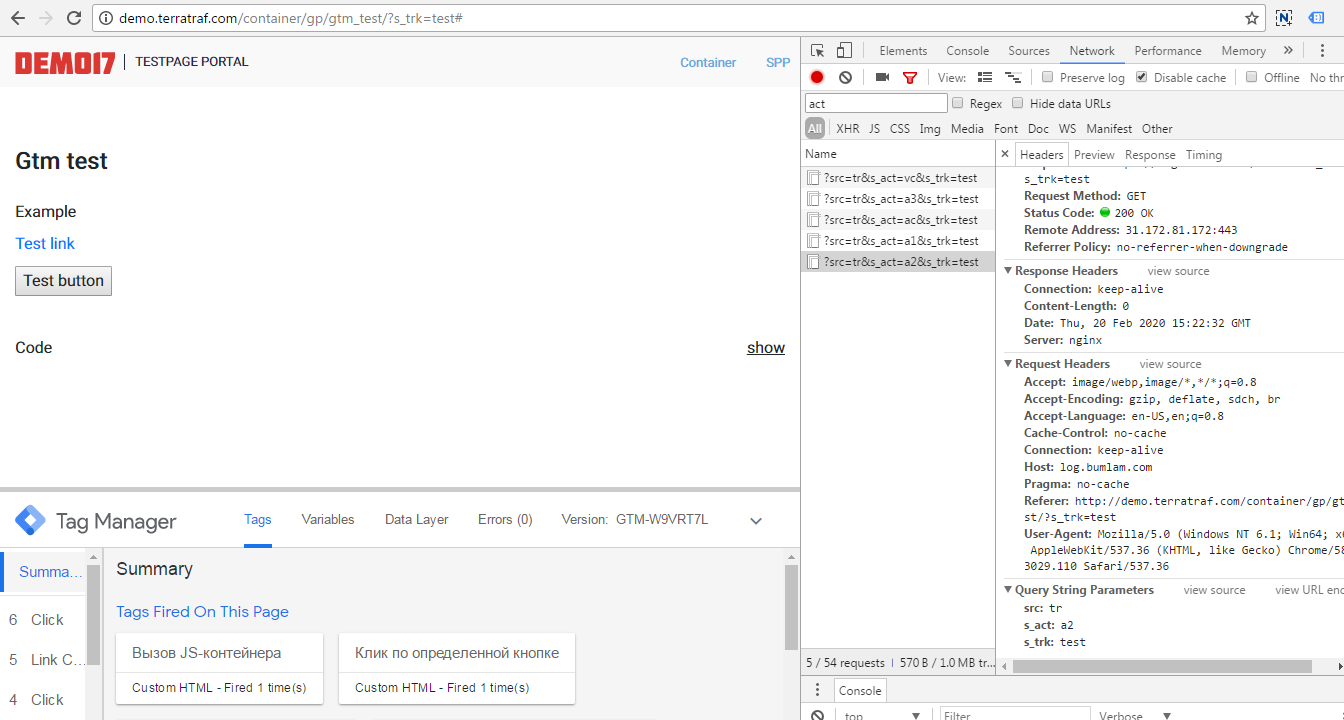Viewport: 1344px width, 720px height.
Task: Enable the Preserve log checkbox
Action: tap(1047, 77)
